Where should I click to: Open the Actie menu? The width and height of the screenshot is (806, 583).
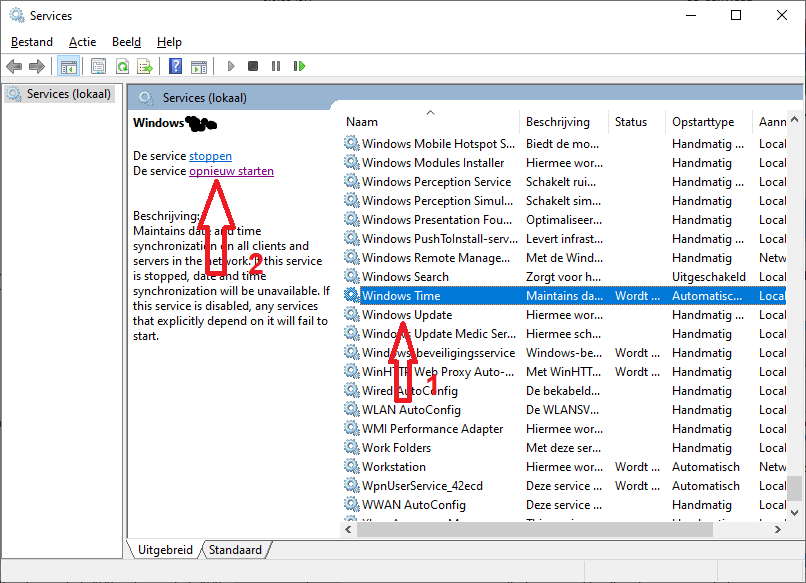click(x=83, y=42)
